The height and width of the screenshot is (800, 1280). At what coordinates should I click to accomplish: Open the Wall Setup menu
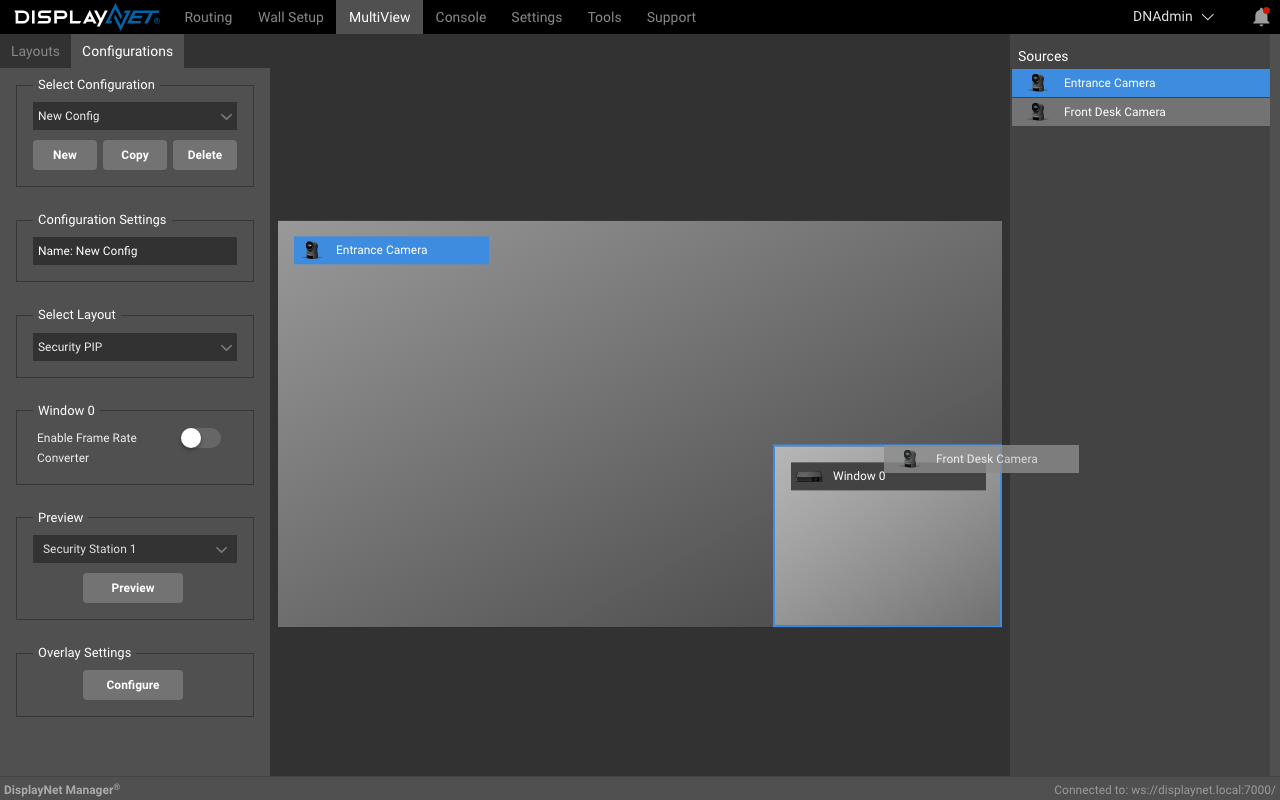click(291, 17)
